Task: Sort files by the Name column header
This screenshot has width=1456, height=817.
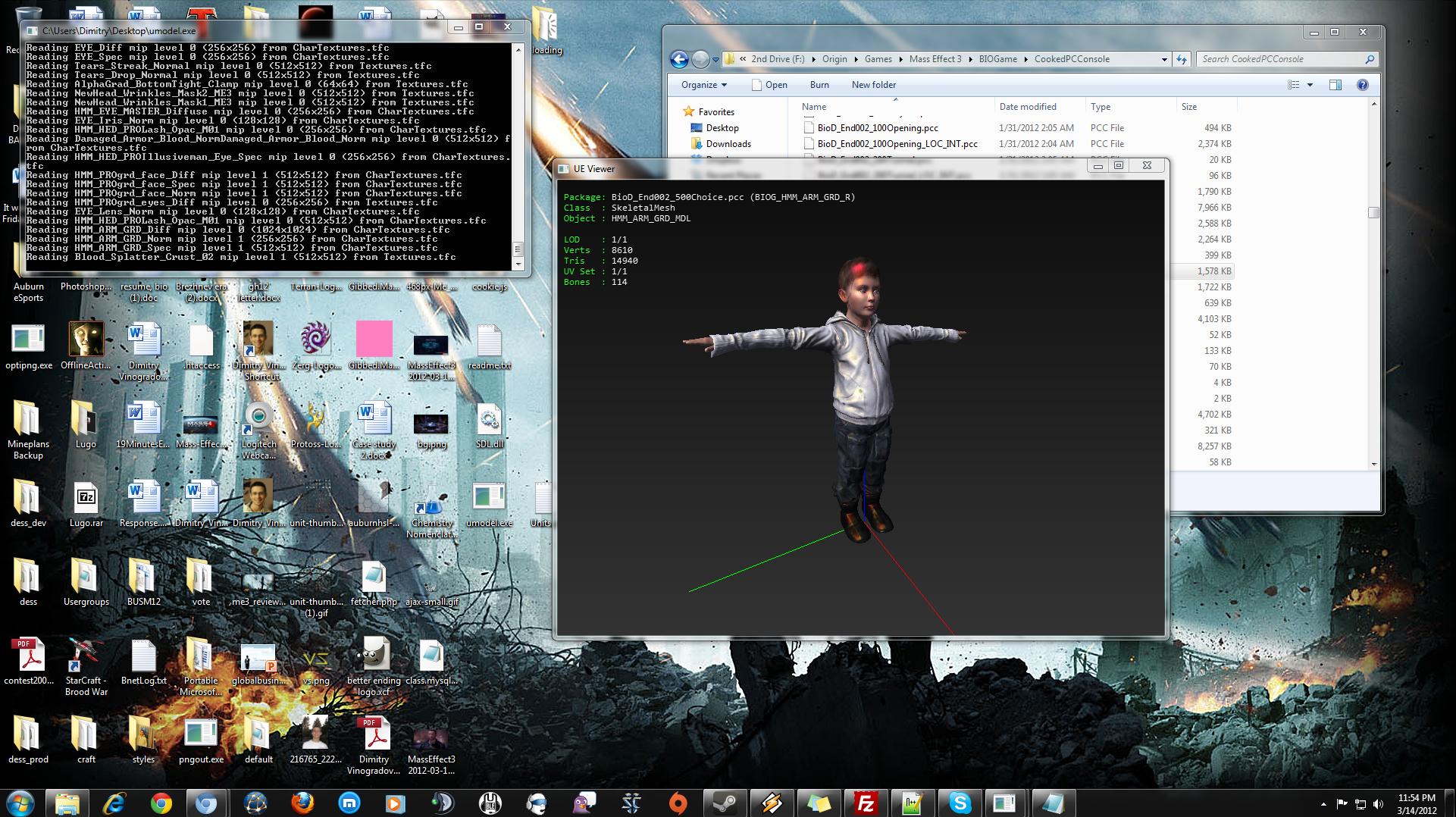Action: pos(894,107)
